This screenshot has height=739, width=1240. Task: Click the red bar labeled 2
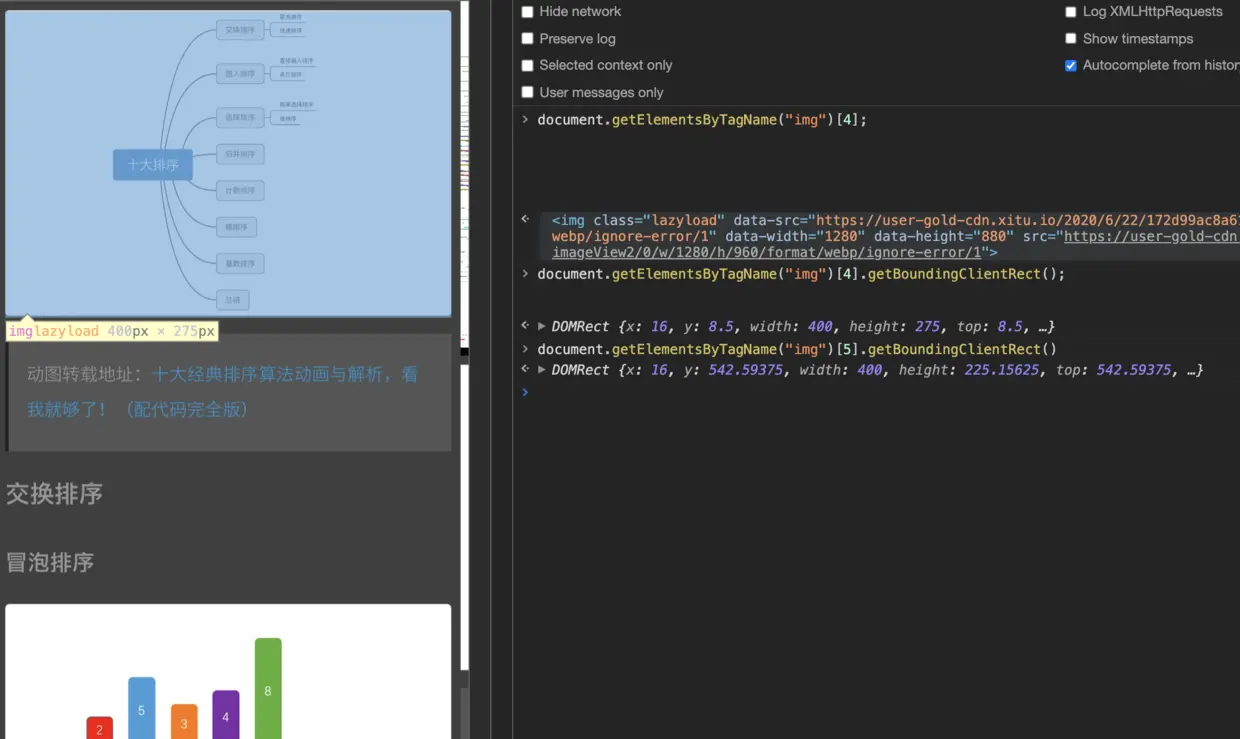click(x=99, y=728)
